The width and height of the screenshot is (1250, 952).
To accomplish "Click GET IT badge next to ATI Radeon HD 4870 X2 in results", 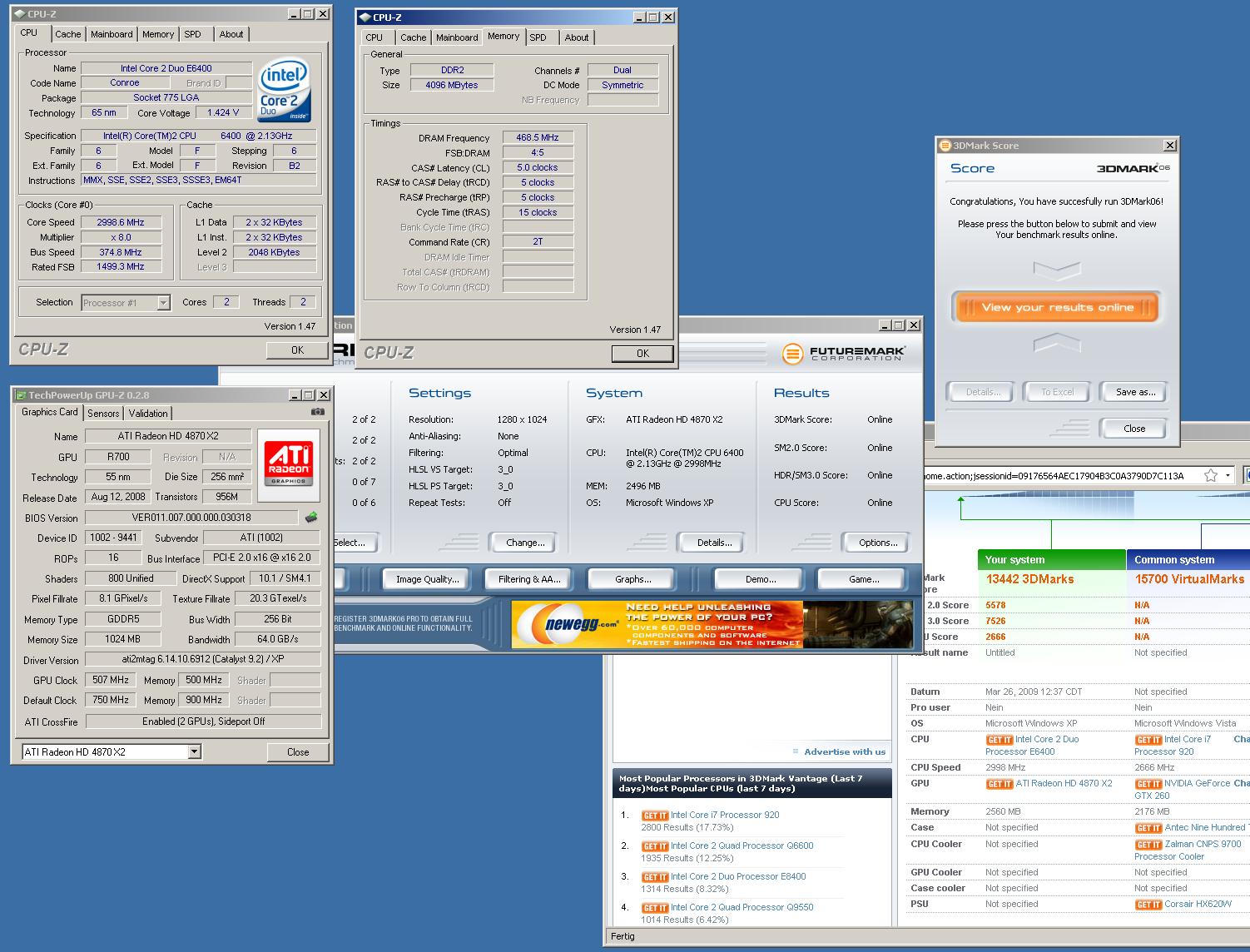I will 1000,784.
